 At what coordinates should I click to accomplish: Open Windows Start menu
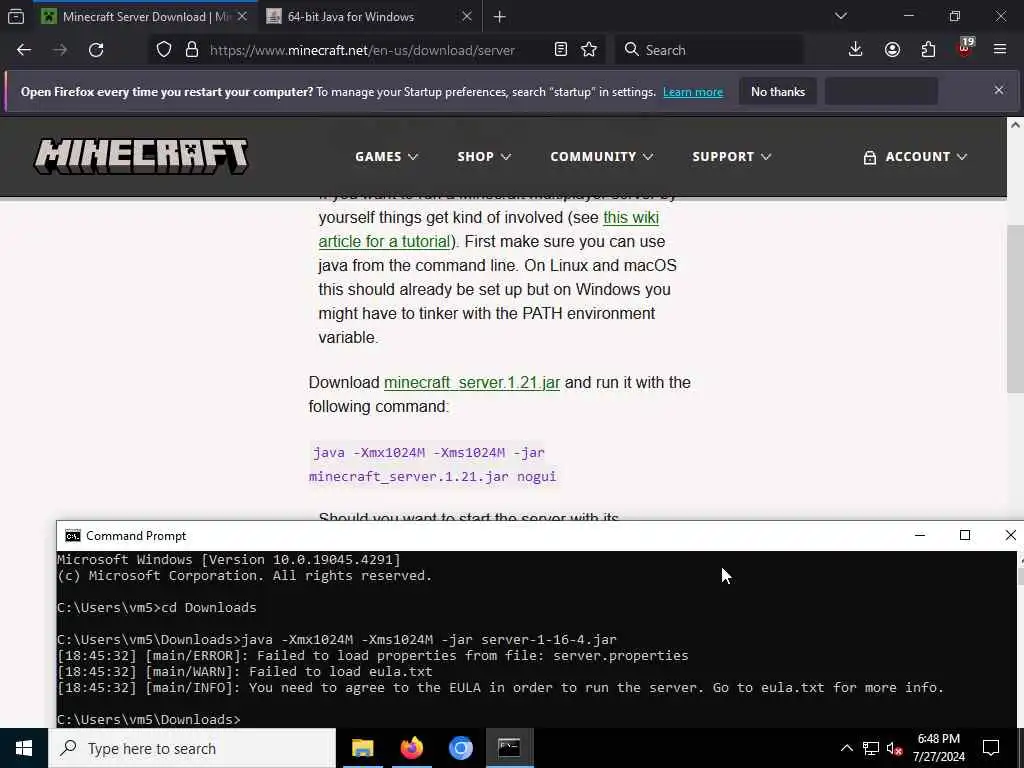point(24,748)
